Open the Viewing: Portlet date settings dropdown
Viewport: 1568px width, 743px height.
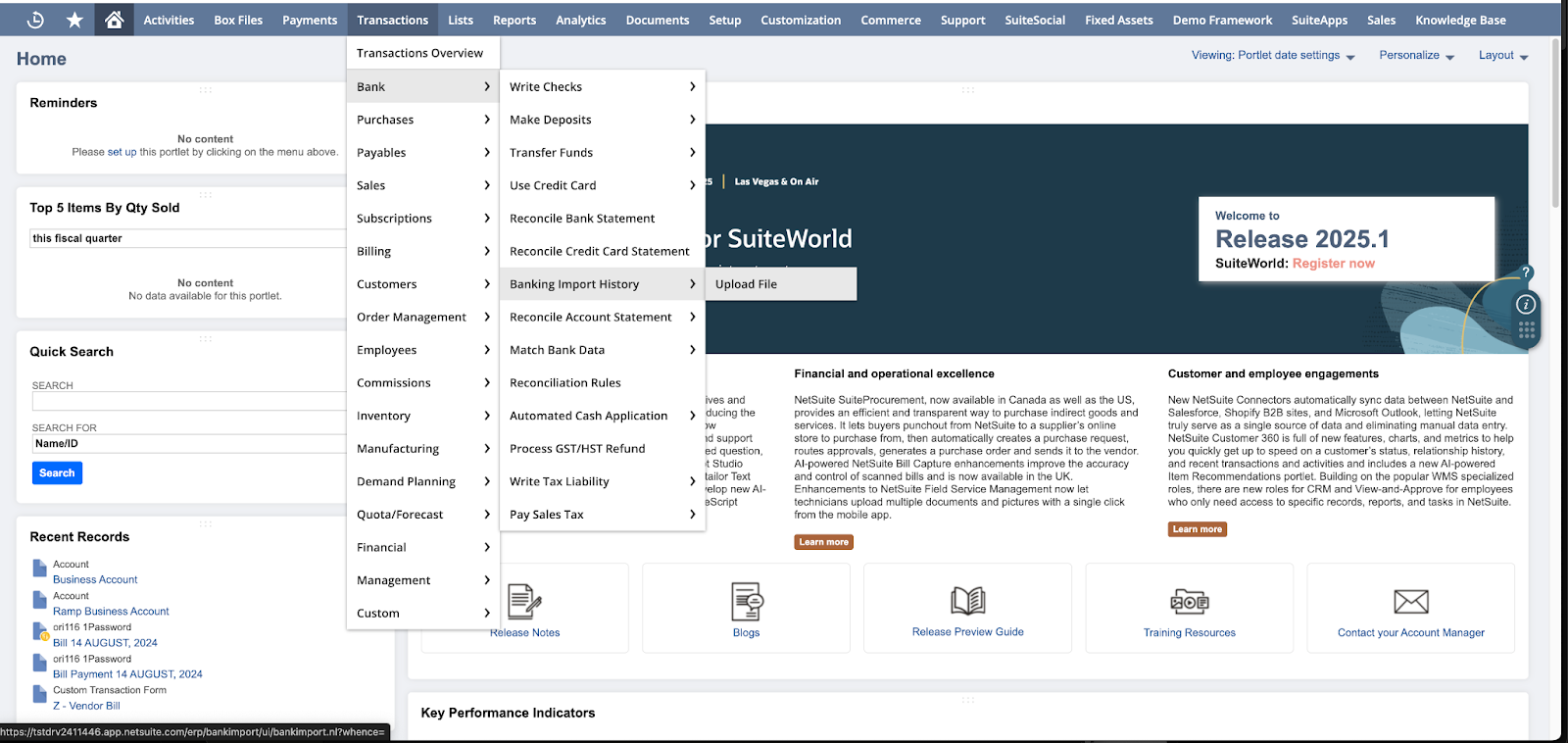coord(1273,56)
